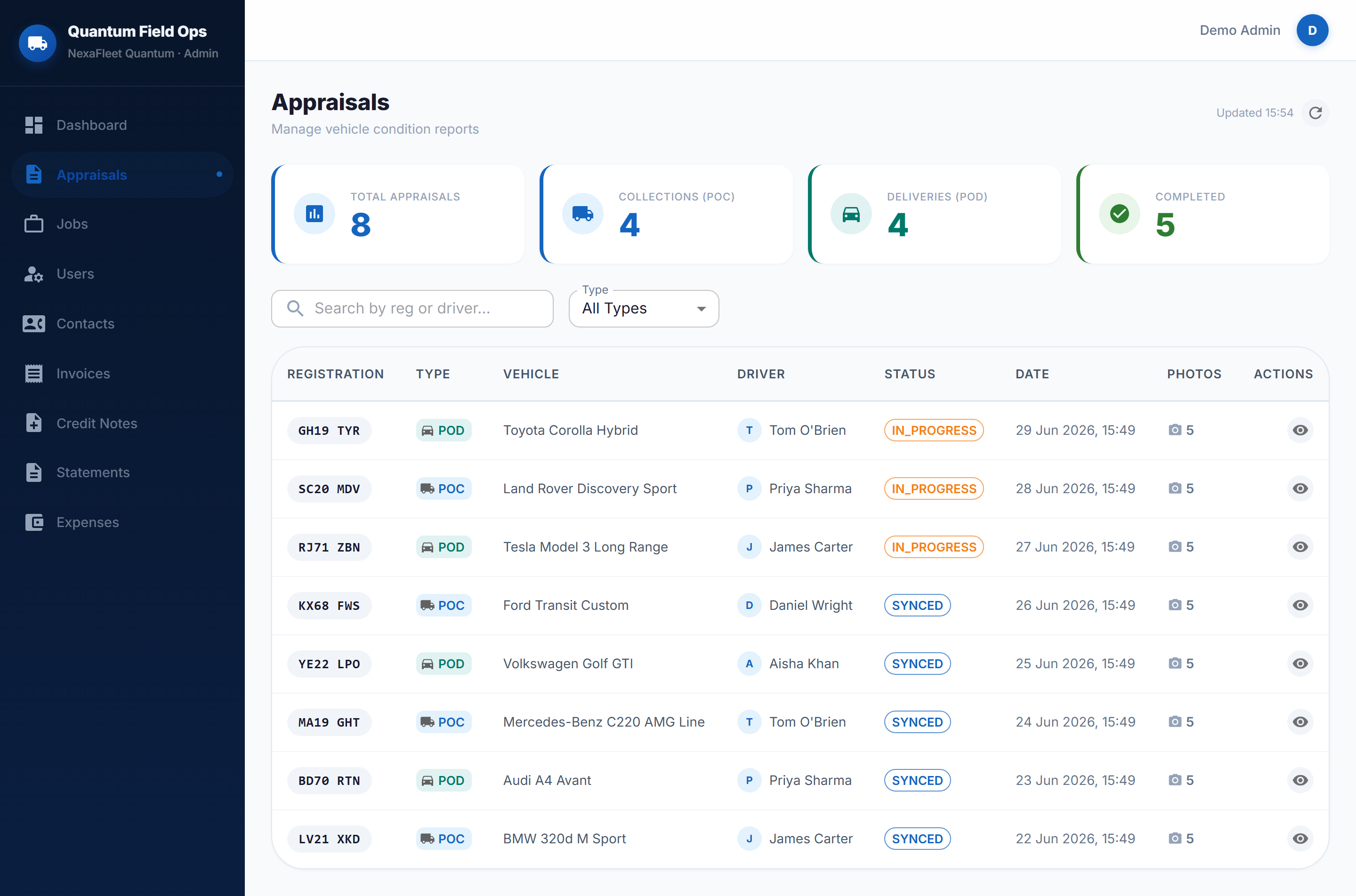View appraisal BD70 RTN via eye icon

pyautogui.click(x=1300, y=780)
